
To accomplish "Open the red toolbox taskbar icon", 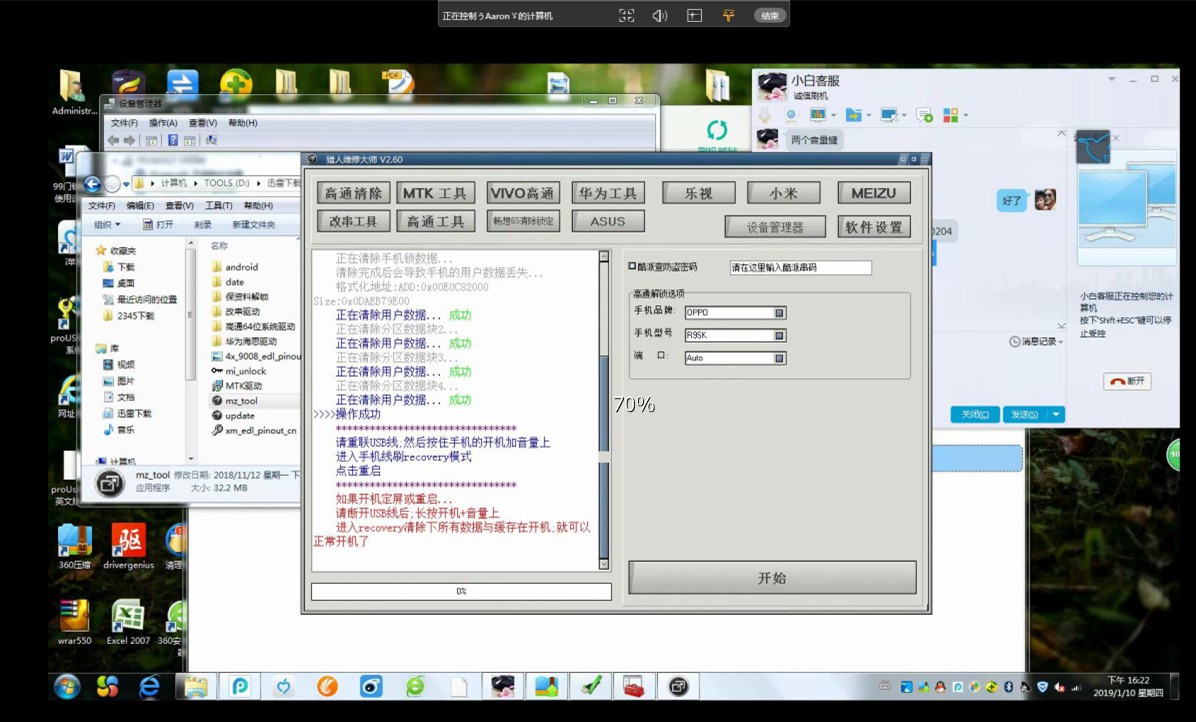I will click(634, 687).
